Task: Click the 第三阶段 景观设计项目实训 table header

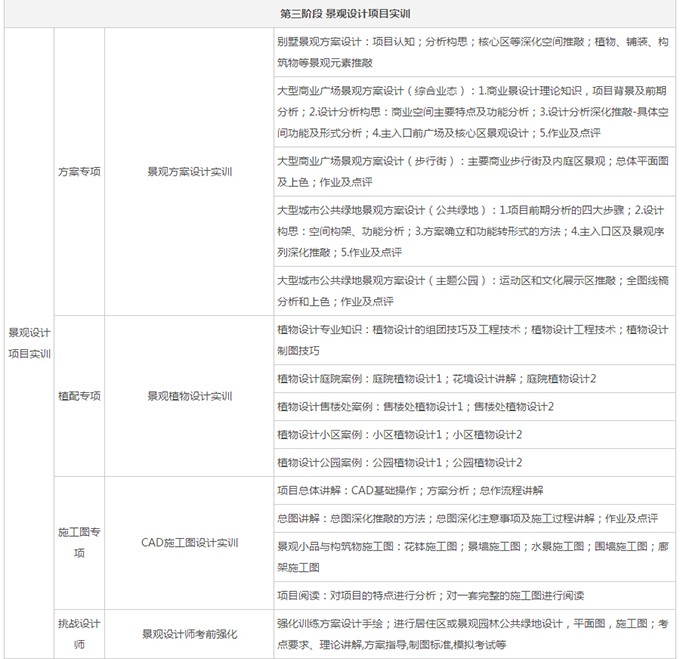Action: 340,14
